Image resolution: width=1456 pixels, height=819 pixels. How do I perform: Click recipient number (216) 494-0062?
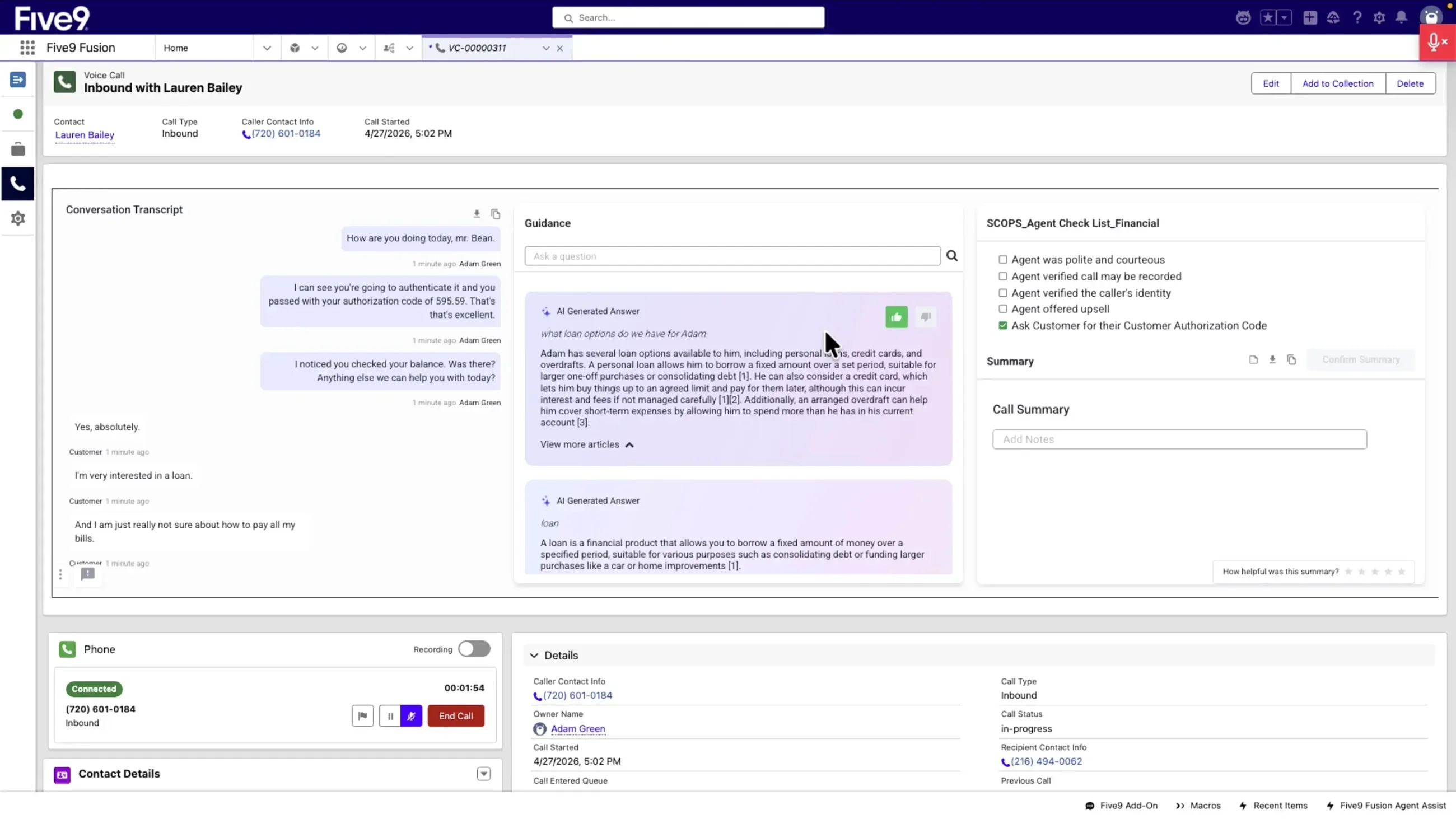click(x=1046, y=761)
